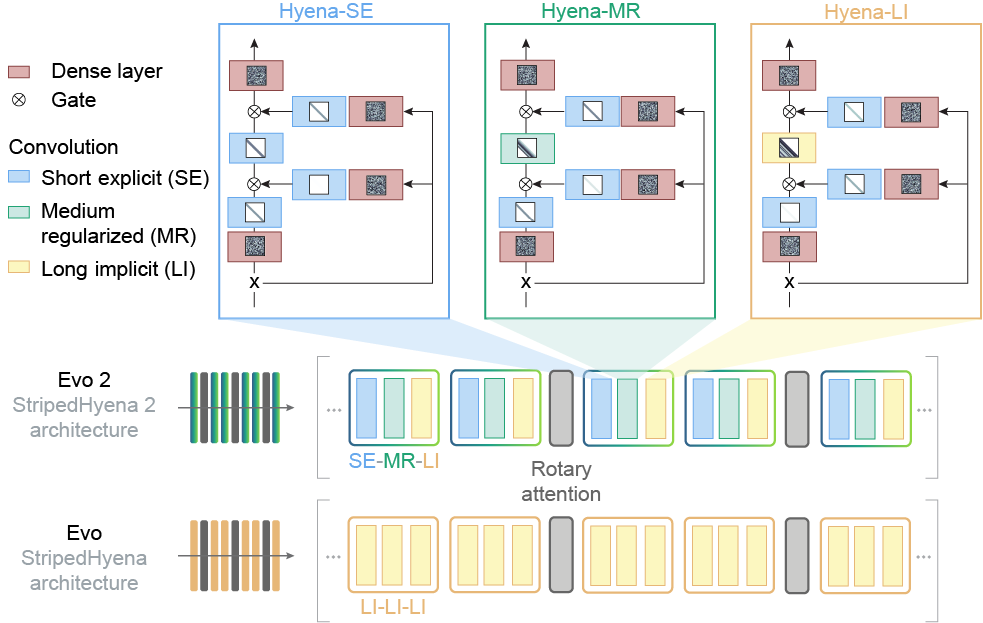Screen dimensions: 983x623
Task: Select the yellow LI convolution block in Hyena-LI
Action: tap(789, 147)
